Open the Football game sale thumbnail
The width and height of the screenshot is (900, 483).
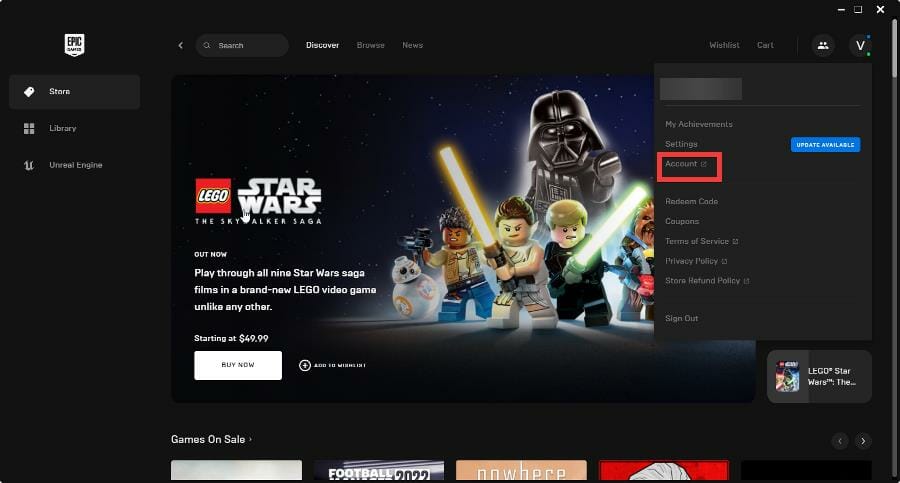pos(379,470)
